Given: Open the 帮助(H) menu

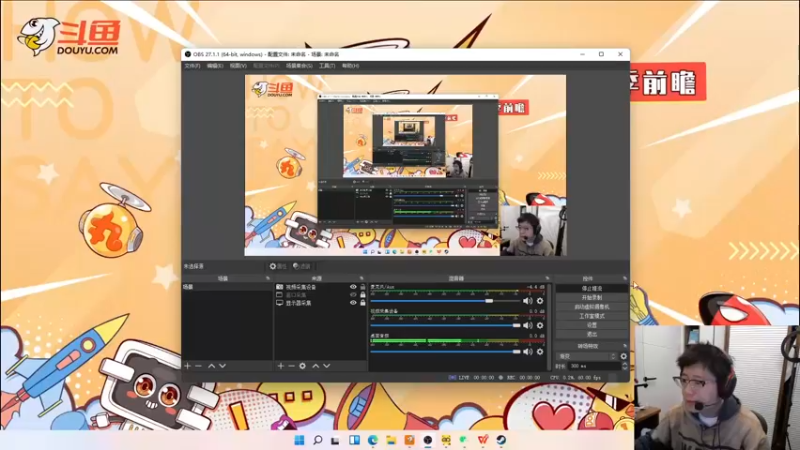Looking at the screenshot, I should (x=351, y=66).
